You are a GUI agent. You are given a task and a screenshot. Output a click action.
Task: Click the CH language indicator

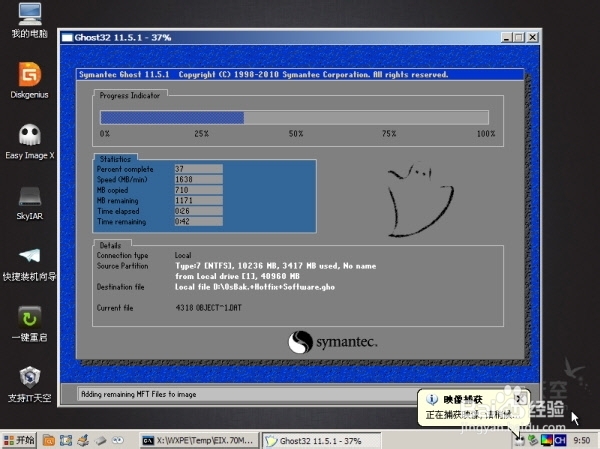[560, 441]
